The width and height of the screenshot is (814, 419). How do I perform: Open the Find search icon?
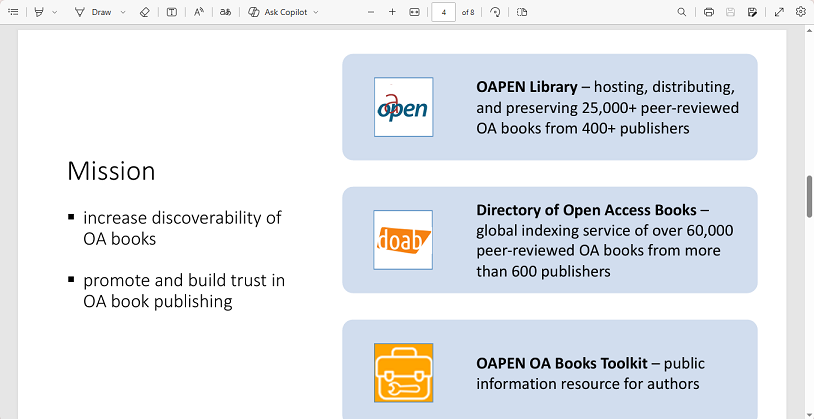click(x=682, y=12)
